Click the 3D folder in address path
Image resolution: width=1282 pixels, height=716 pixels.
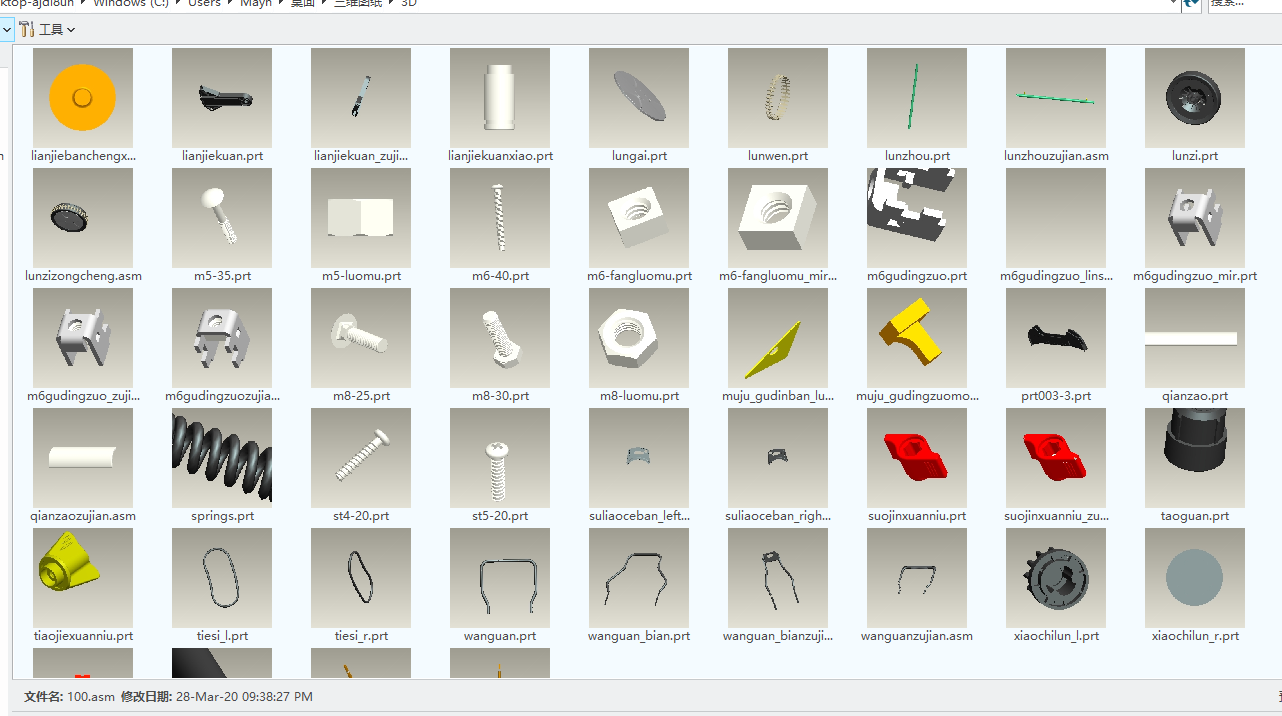tap(409, 4)
